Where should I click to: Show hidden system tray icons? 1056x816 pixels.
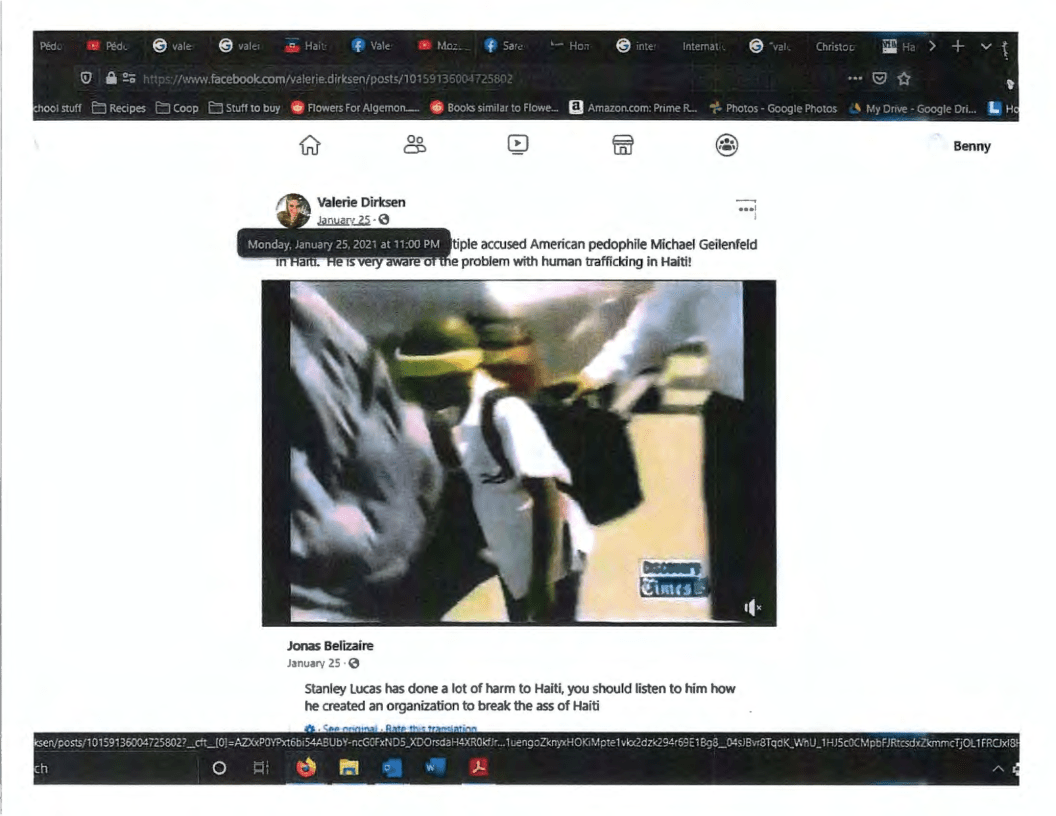pyautogui.click(x=998, y=768)
